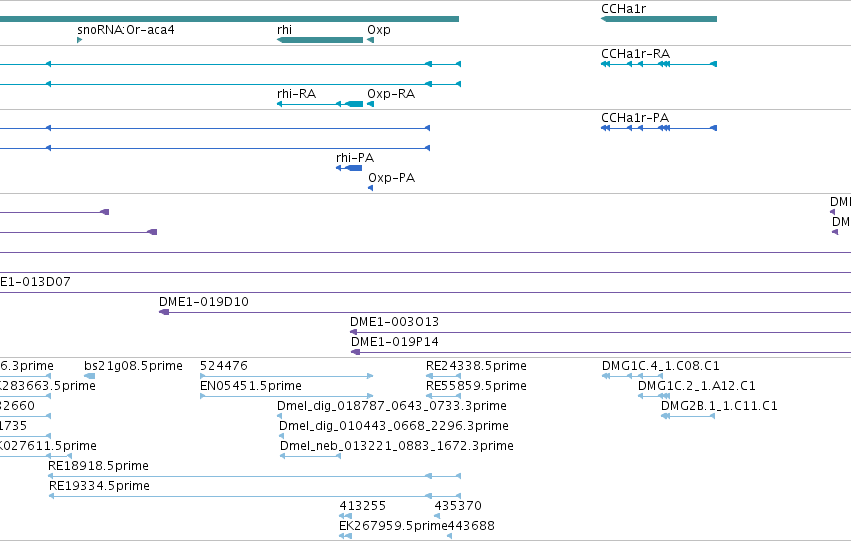Select the RE18918.5prime EST label

(98, 466)
